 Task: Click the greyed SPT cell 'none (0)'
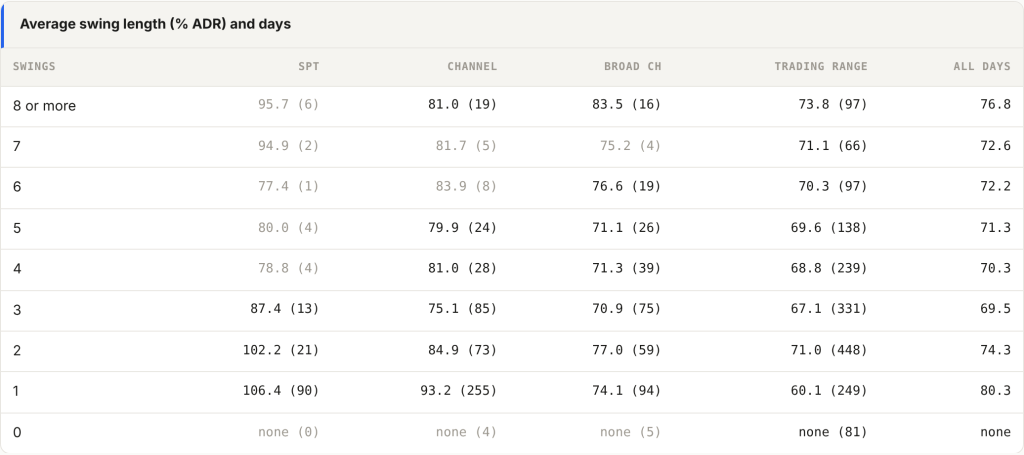tap(289, 432)
